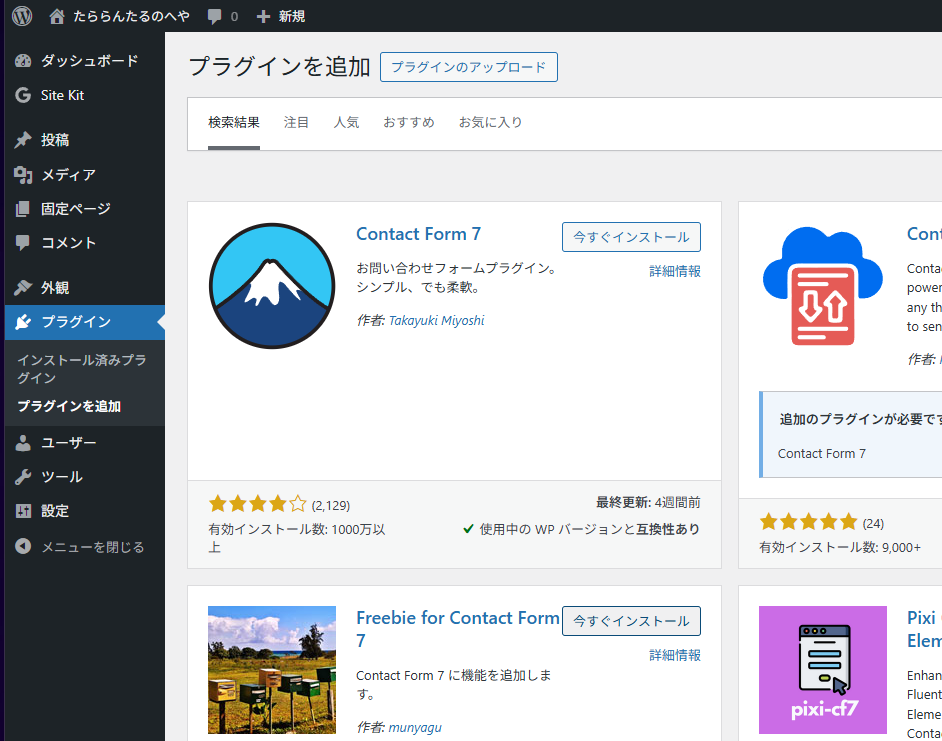Click the Plugins plug icon
This screenshot has width=942, height=741.
pos(23,322)
